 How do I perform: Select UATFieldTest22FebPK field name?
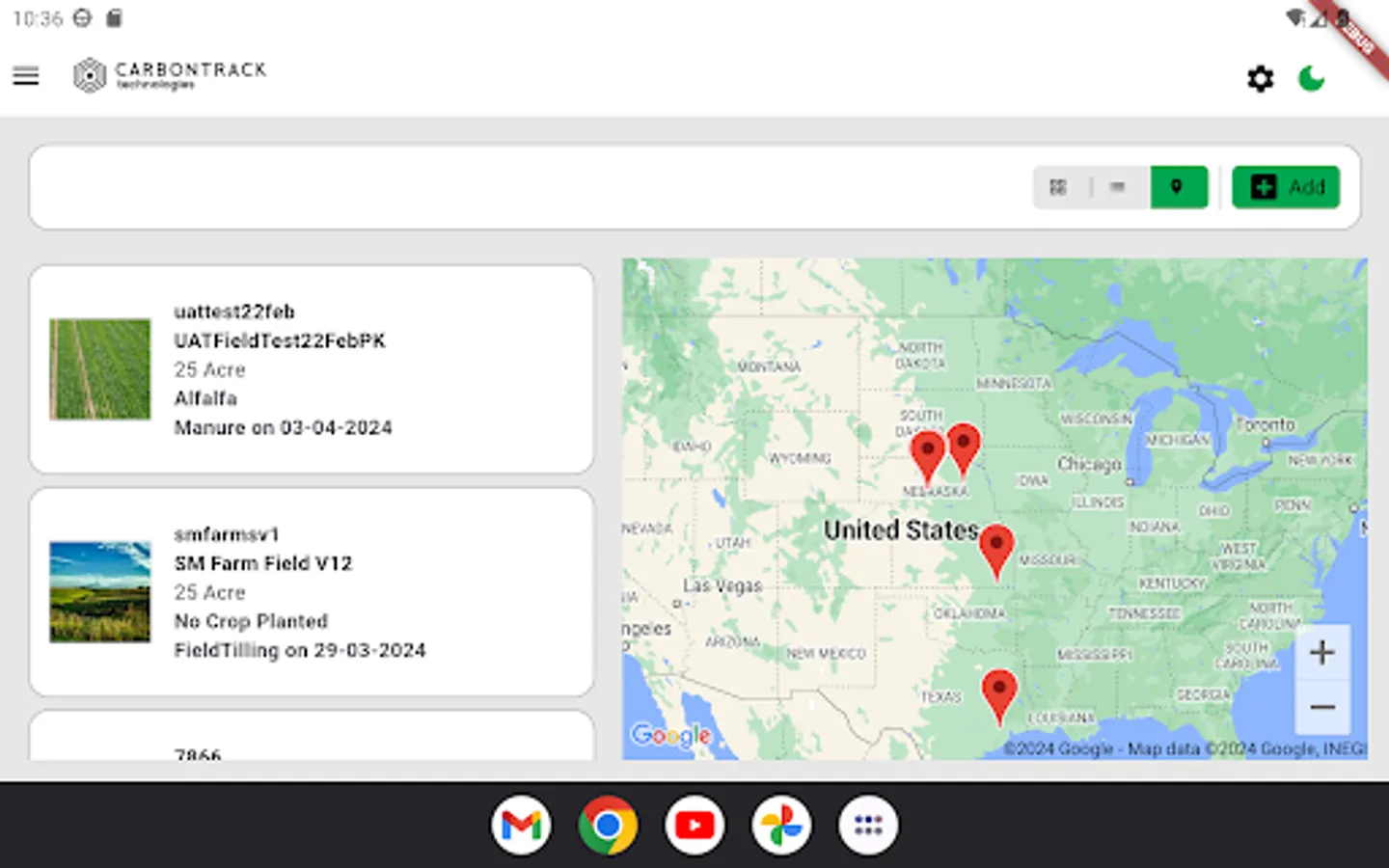(280, 340)
